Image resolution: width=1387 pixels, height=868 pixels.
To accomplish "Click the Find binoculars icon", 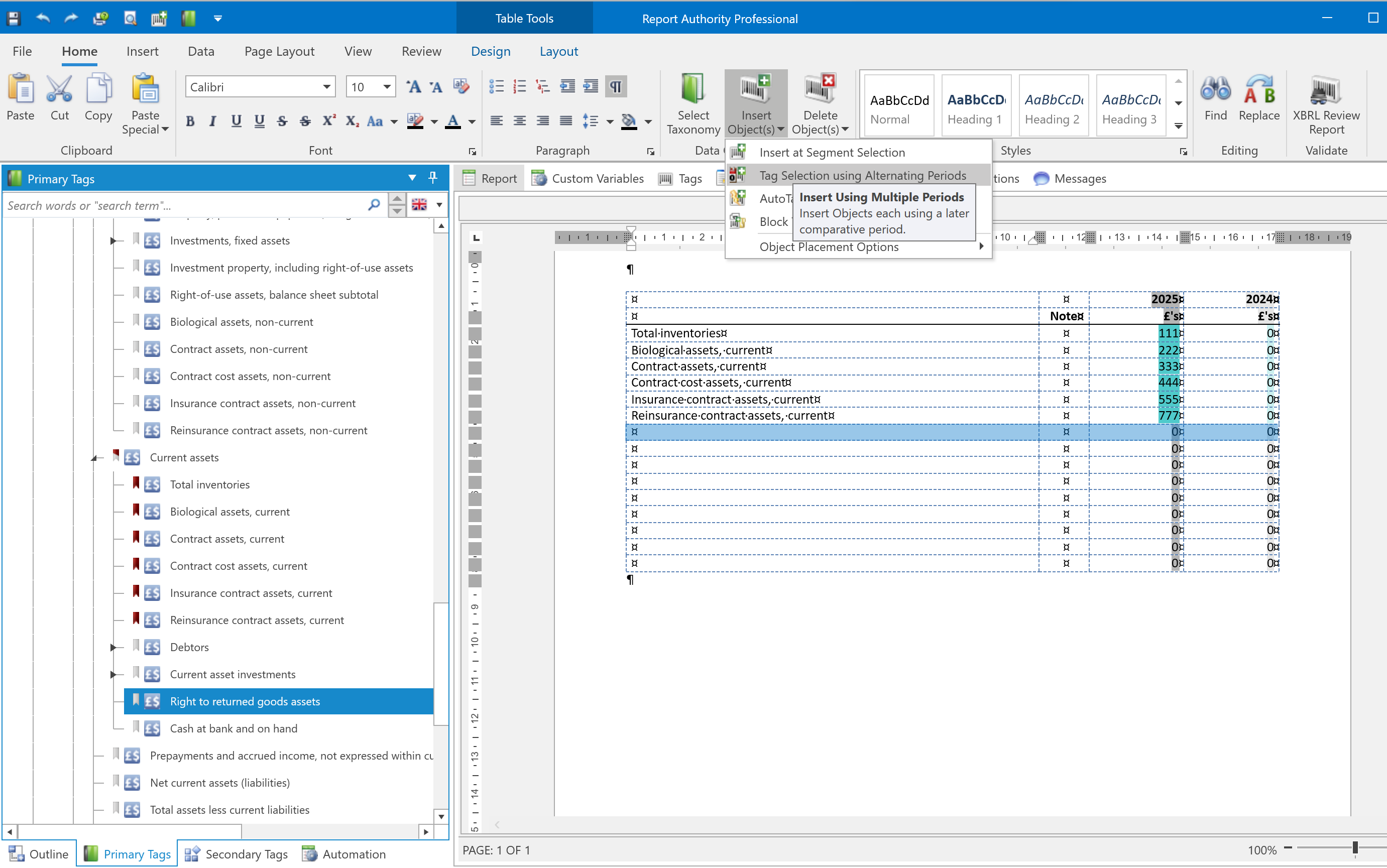I will point(1215,89).
